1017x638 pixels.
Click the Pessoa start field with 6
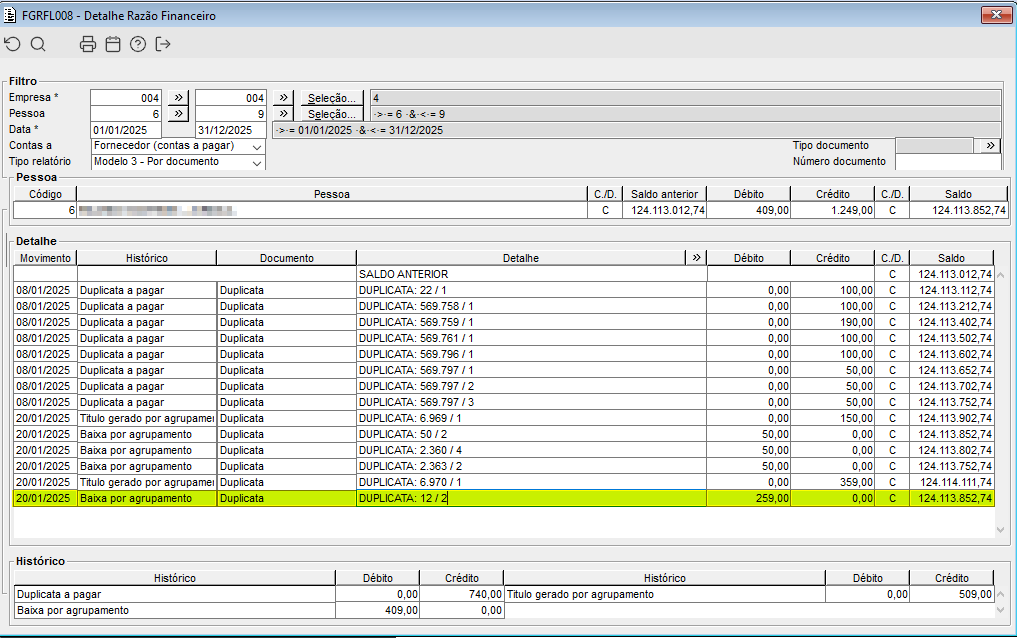pos(126,114)
